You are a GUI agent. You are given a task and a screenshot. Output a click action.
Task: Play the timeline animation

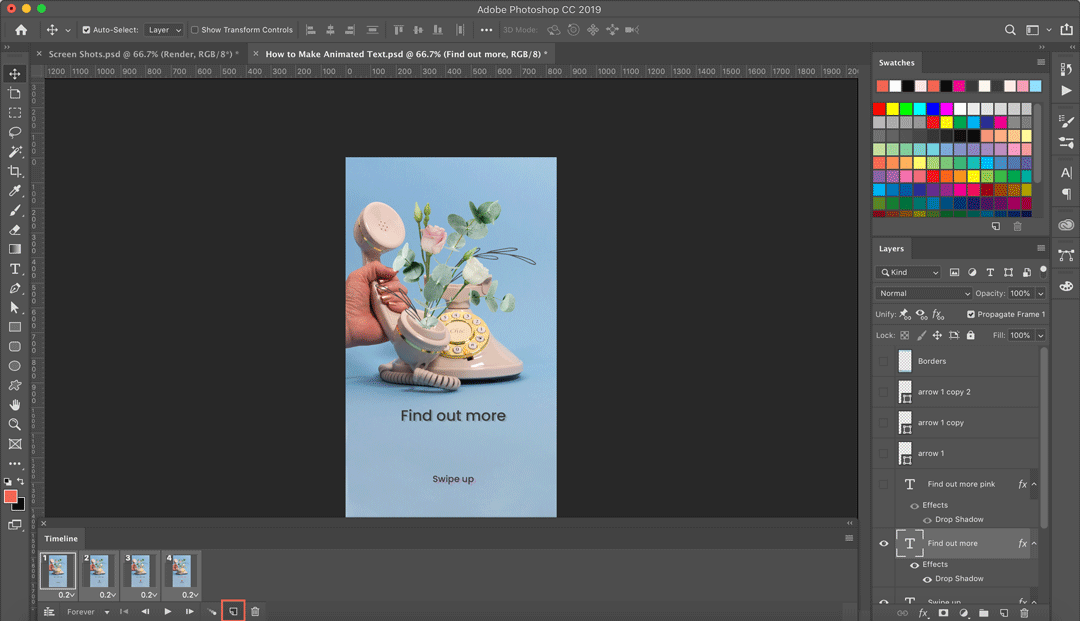[x=167, y=611]
